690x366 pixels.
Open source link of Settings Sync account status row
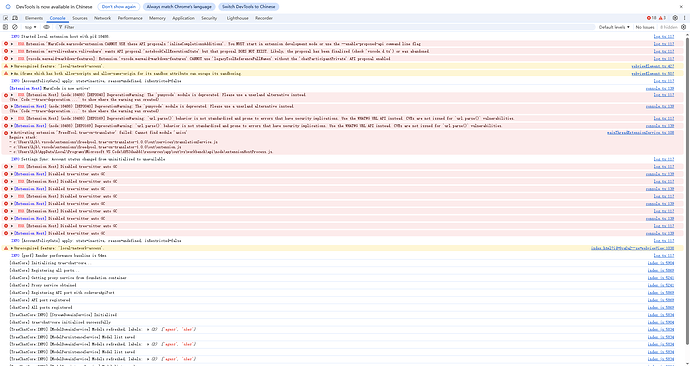[x=664, y=159]
